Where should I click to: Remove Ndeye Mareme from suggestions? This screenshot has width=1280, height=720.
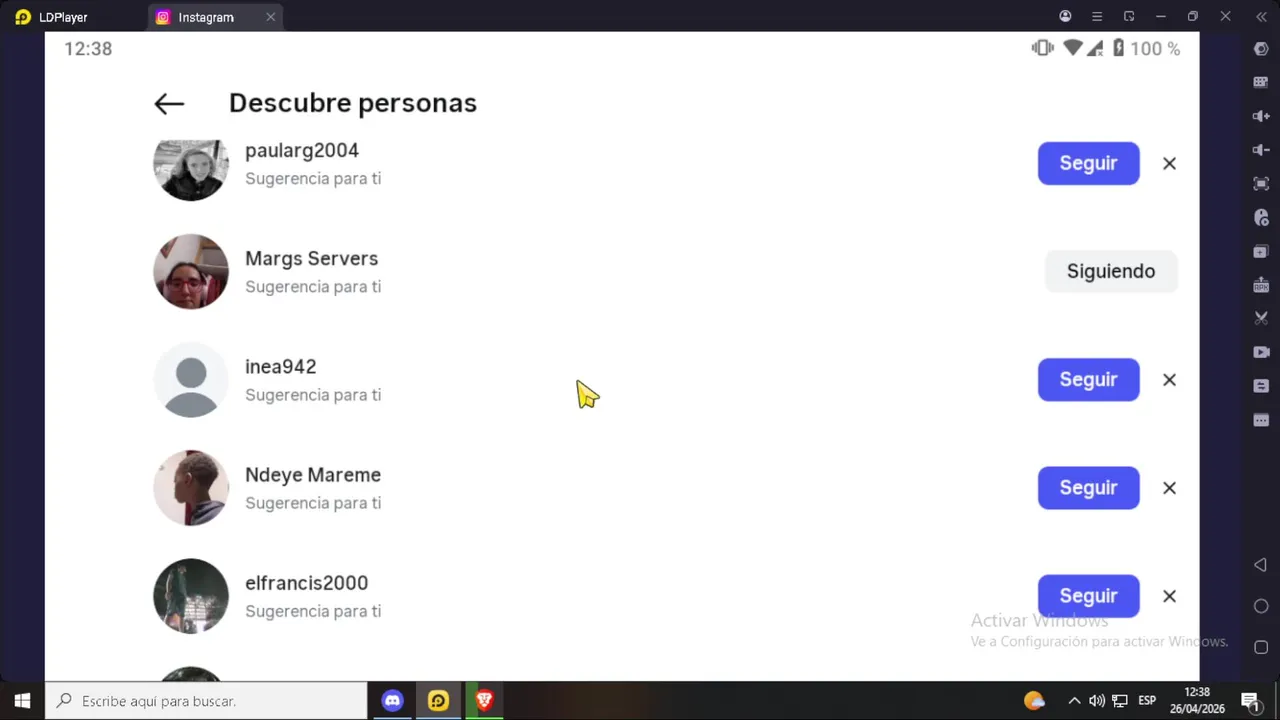1169,488
